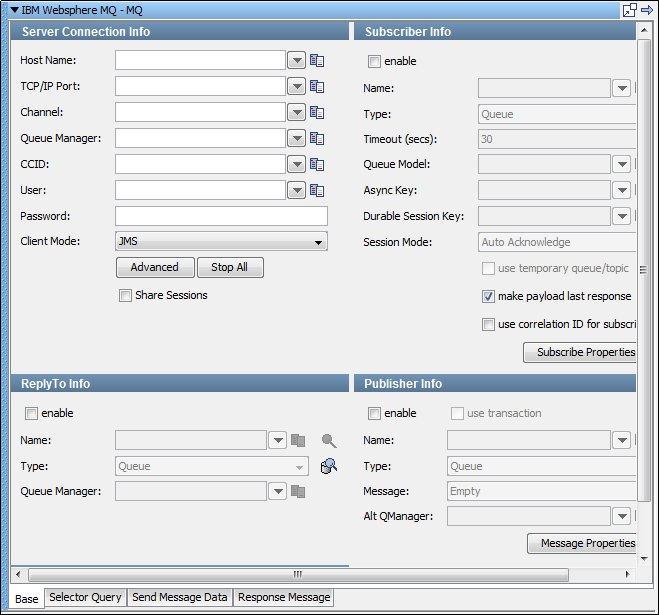Click into the TCP/IP Port field
The width and height of the screenshot is (659, 615).
[x=200, y=87]
